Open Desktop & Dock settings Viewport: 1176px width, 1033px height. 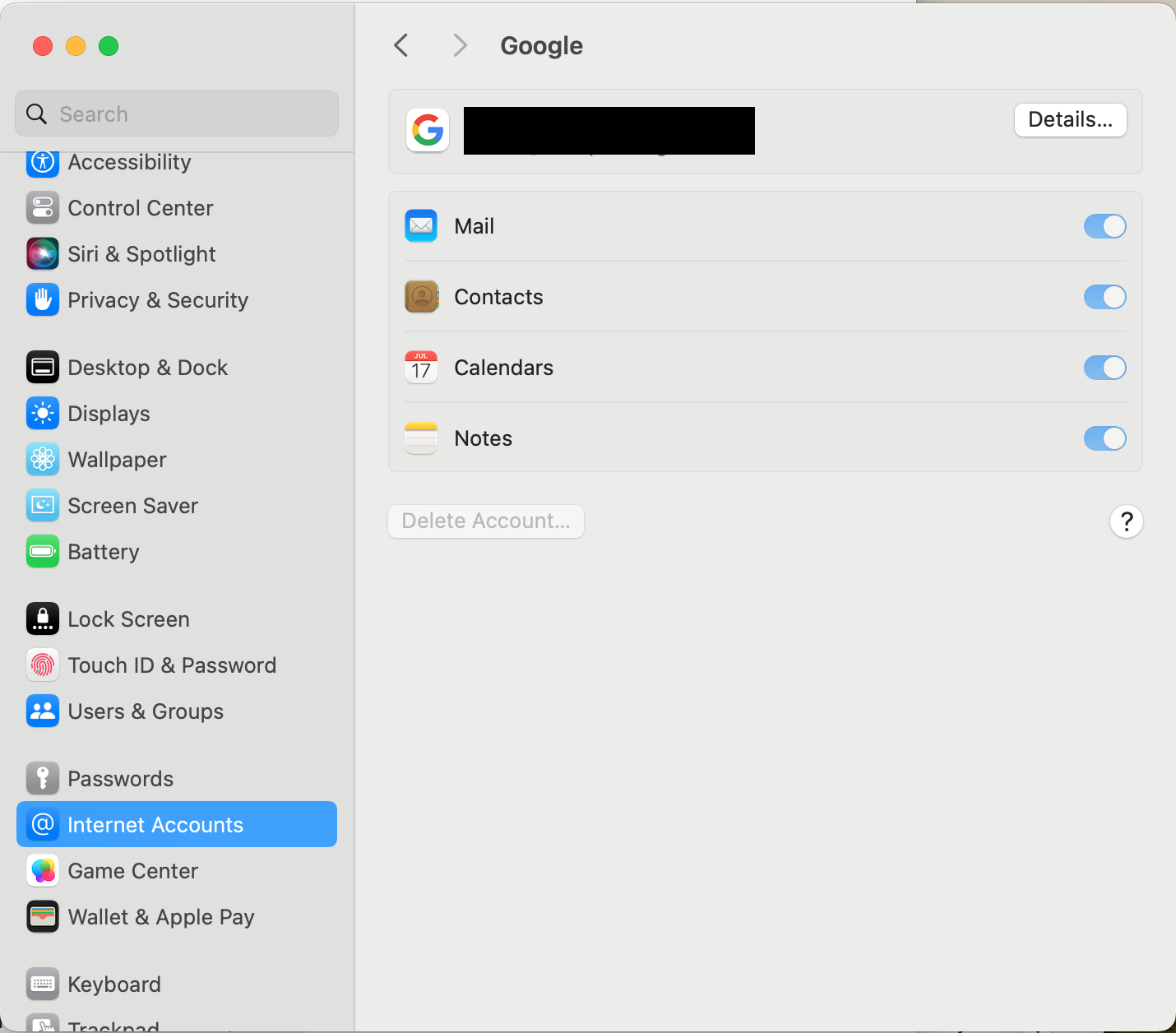177,368
